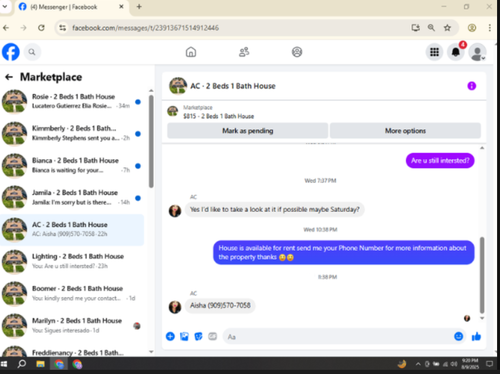The image size is (500, 374).
Task: Open Chrome profile icon
Action: click(x=472, y=28)
